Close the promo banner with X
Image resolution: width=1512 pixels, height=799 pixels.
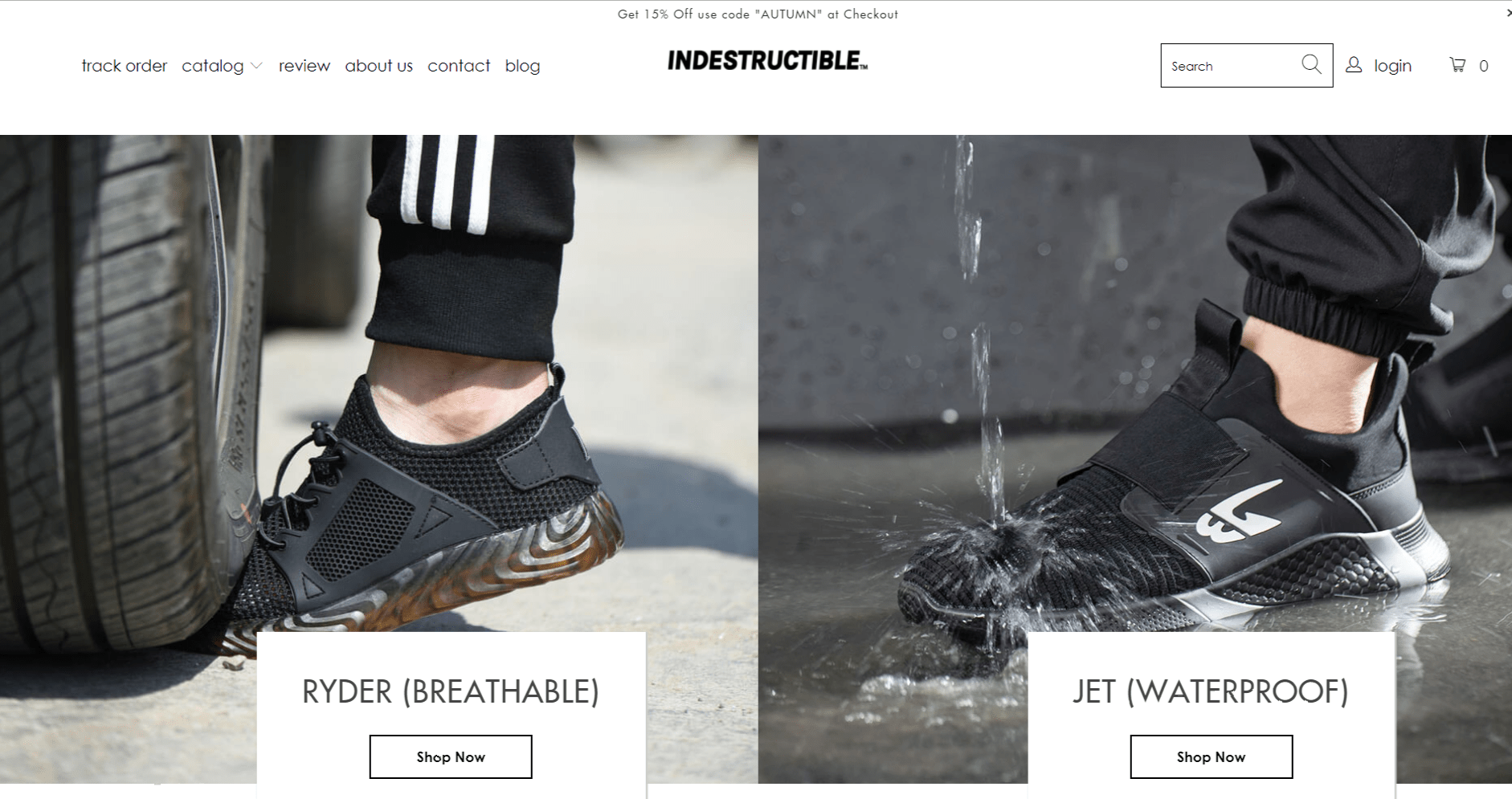(x=1508, y=13)
